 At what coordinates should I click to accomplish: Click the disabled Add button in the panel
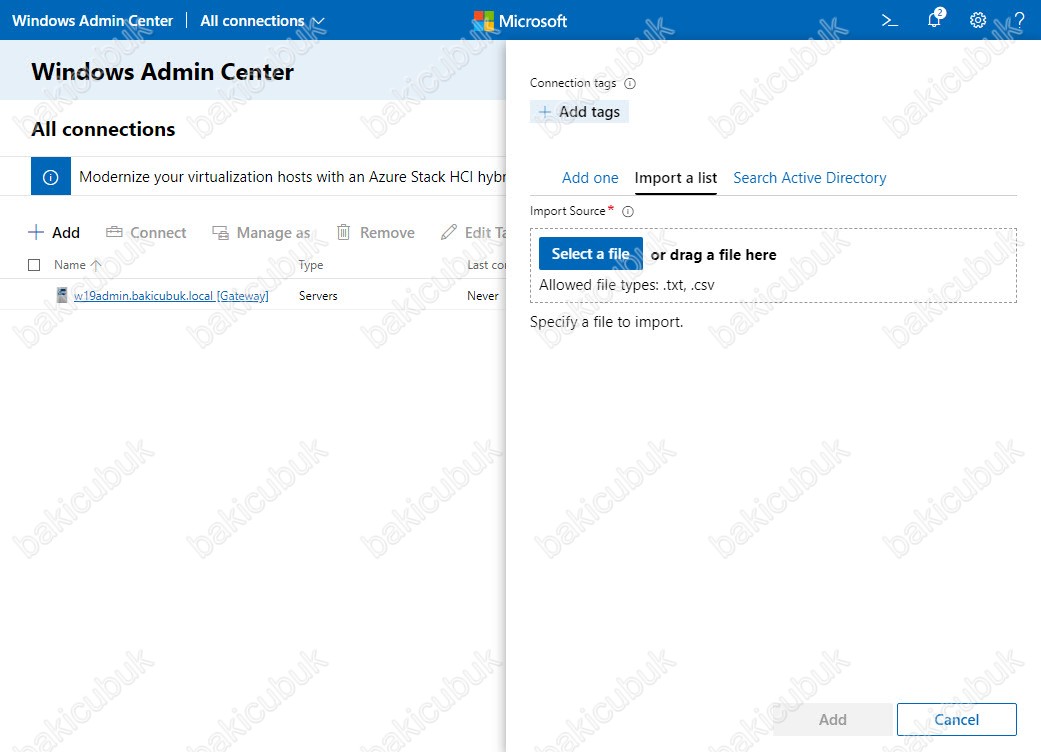click(x=833, y=719)
